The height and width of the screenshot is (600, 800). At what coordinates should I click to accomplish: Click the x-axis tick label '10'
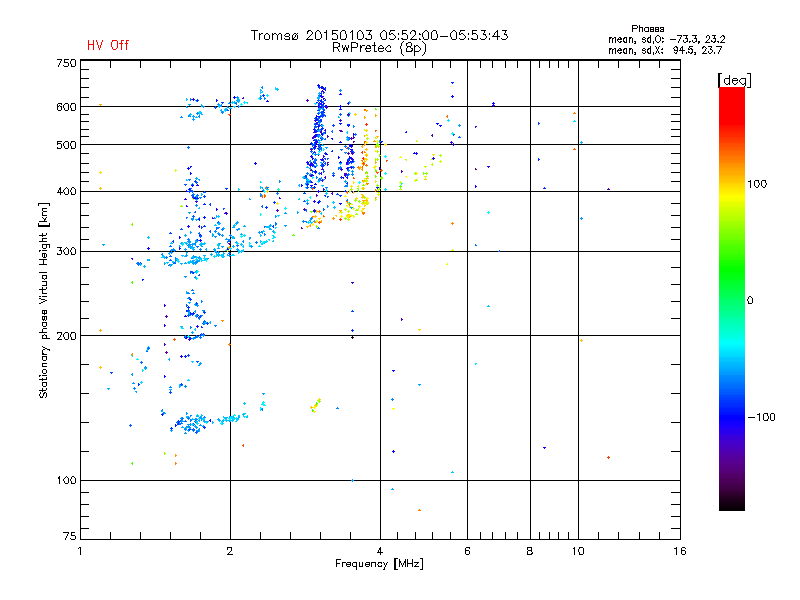[578, 551]
